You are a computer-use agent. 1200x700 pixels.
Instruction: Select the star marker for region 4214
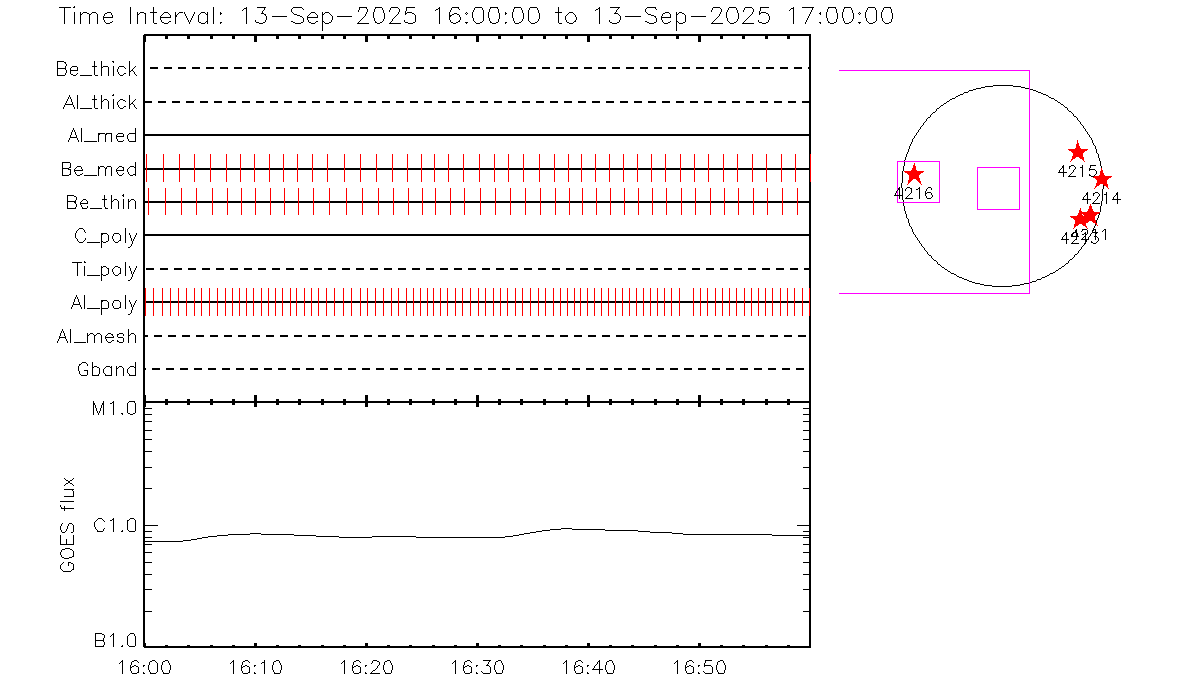[x=1102, y=180]
